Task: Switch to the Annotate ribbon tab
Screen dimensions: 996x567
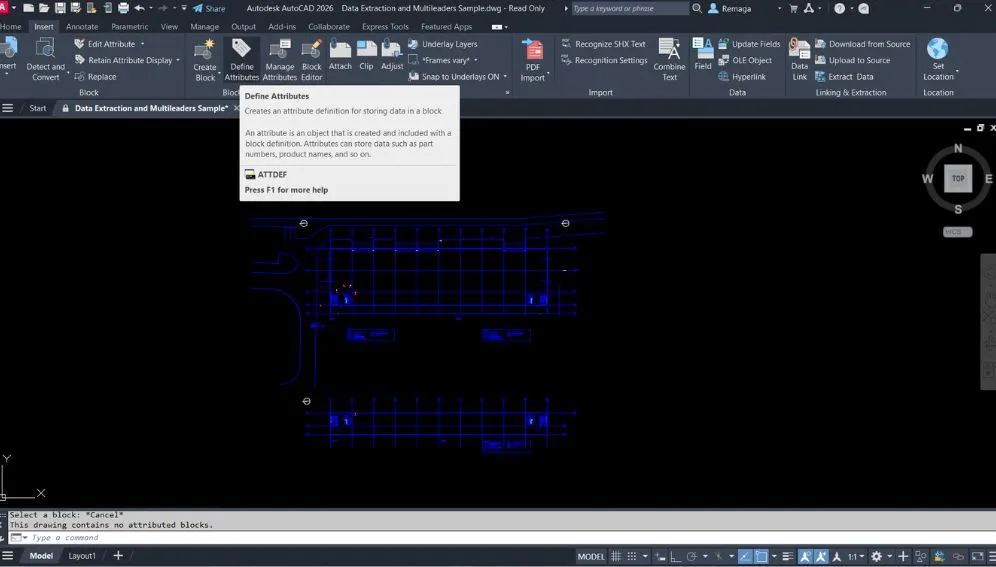Action: [82, 27]
